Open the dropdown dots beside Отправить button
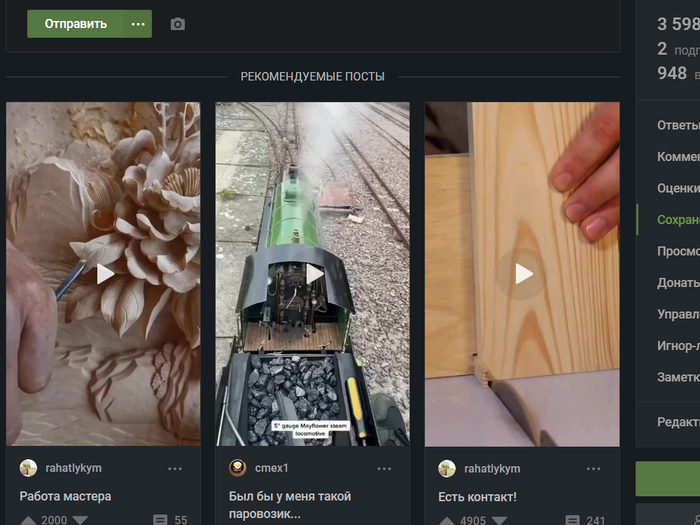 coord(138,24)
